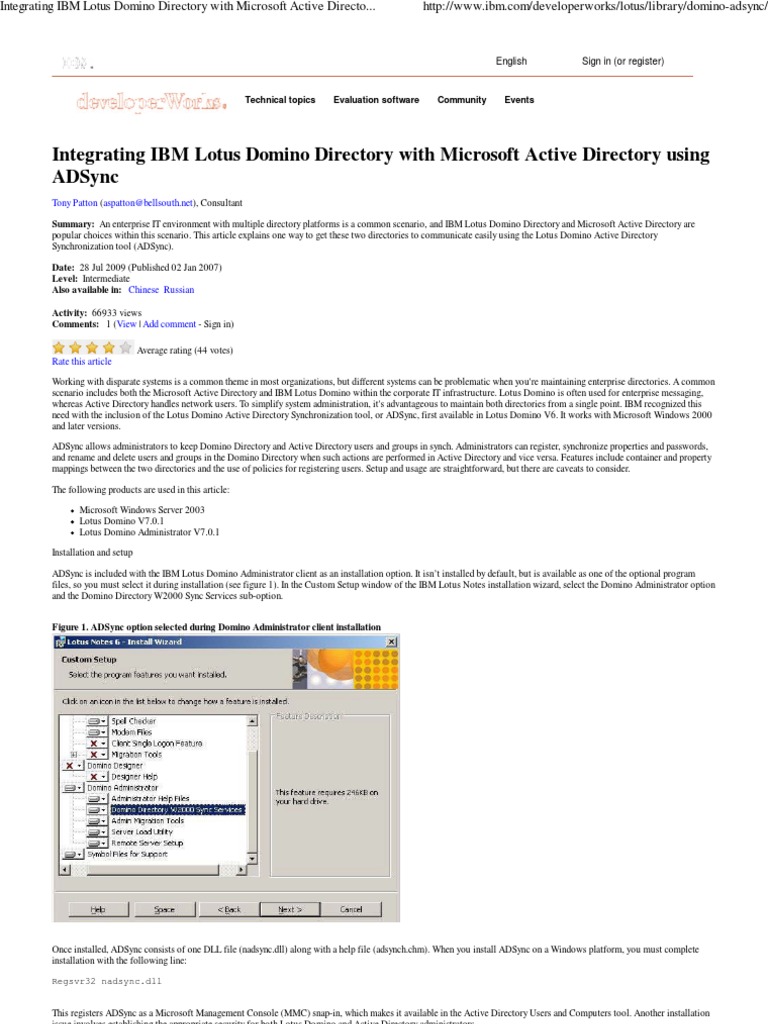Click the Domino Designer red X icon
768x1024 pixels.
pos(73,765)
